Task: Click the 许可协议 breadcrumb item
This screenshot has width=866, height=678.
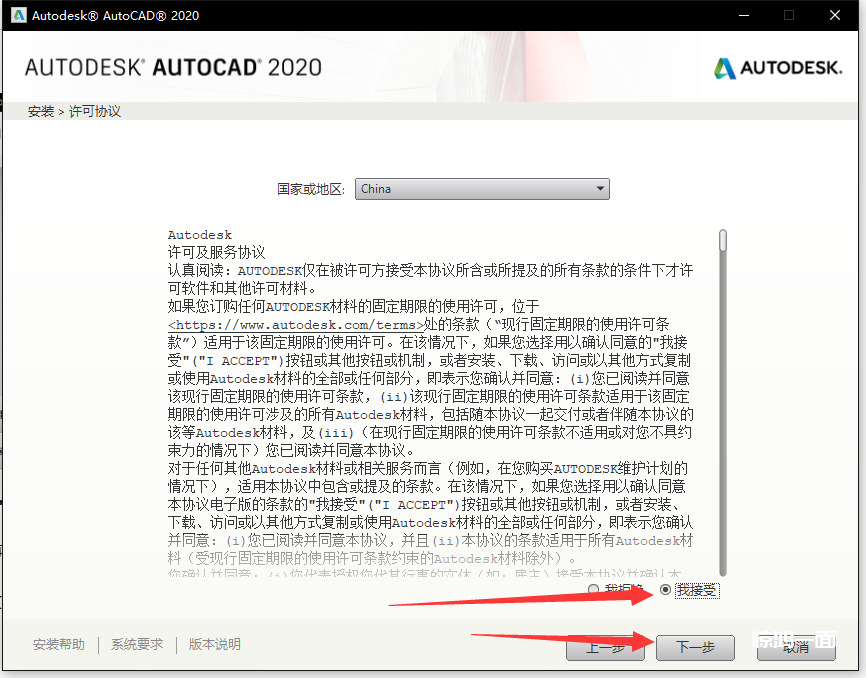Action: 95,111
